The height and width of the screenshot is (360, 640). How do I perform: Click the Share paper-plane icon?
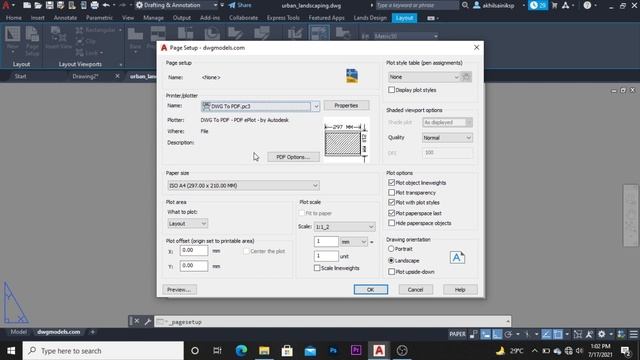232,5
